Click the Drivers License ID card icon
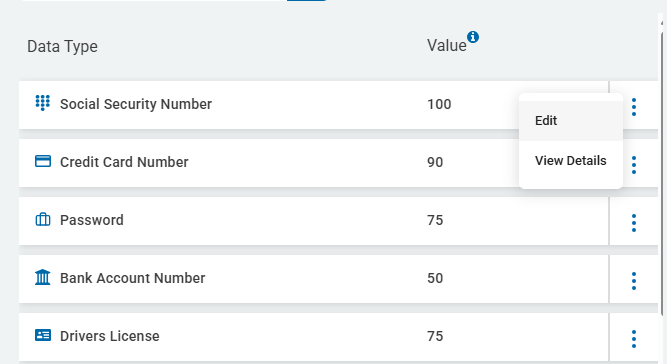 (x=43, y=336)
